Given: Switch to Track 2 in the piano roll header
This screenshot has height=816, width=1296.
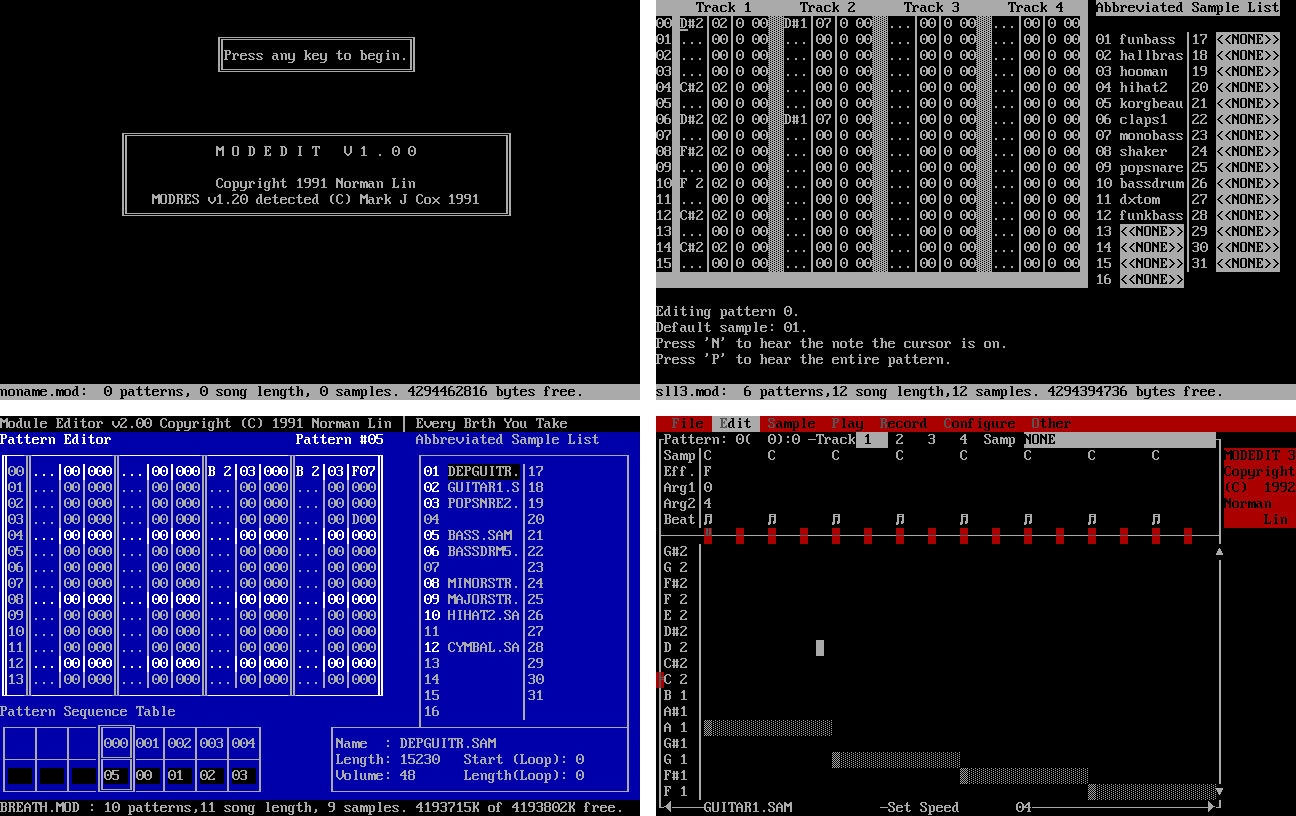Looking at the screenshot, I should coord(900,439).
